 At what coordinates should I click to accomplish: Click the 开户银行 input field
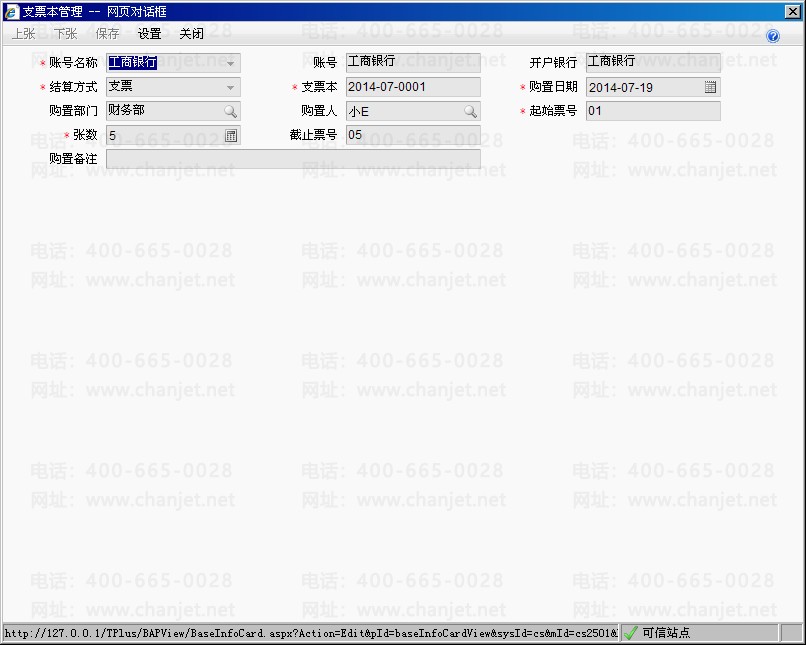click(653, 62)
